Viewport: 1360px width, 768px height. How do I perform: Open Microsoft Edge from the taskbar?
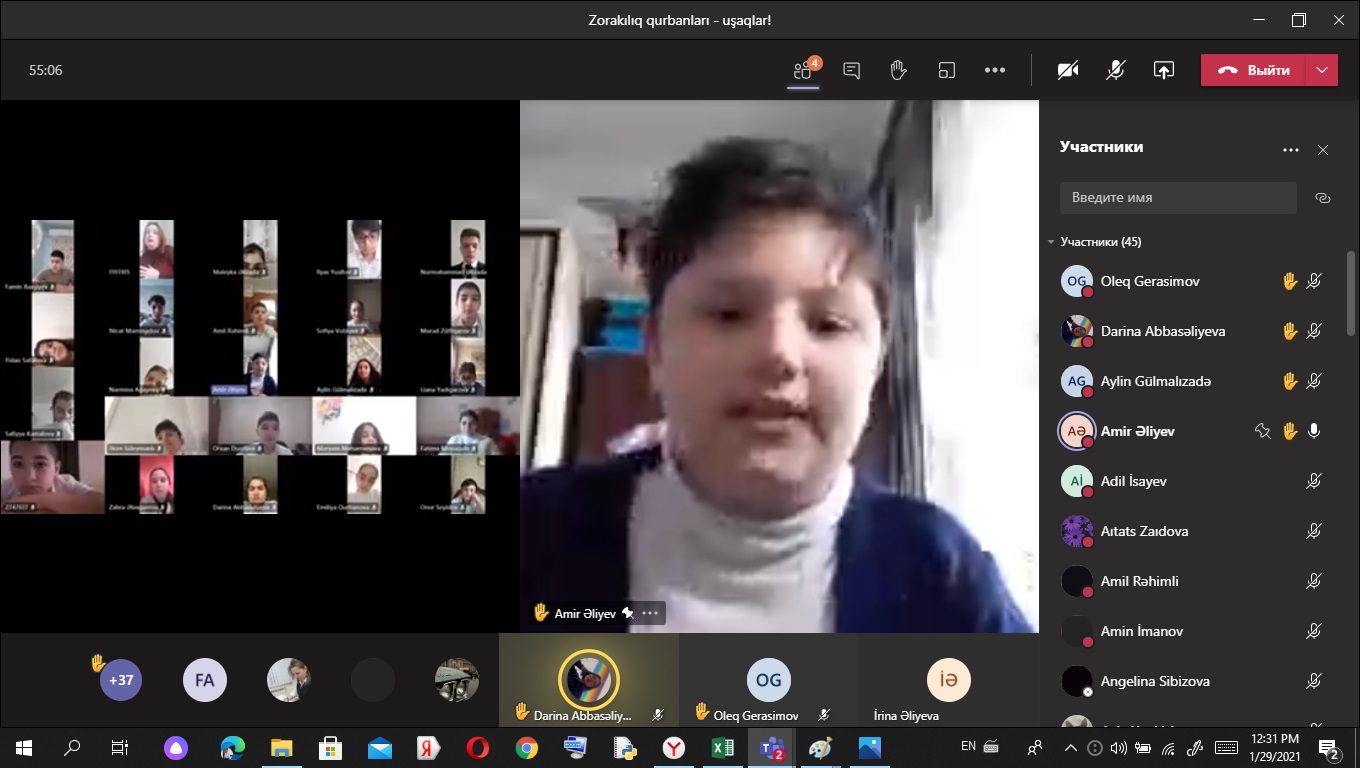(x=233, y=748)
